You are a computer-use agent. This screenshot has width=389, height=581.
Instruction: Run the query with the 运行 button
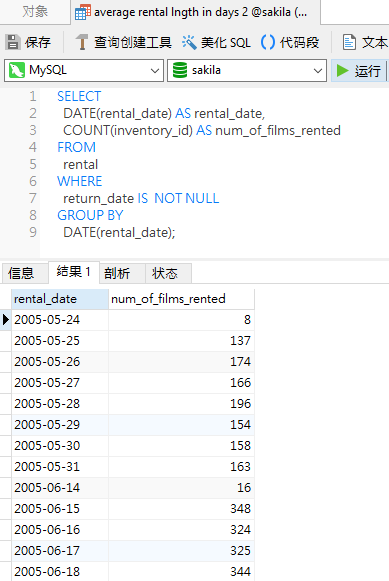[x=359, y=70]
